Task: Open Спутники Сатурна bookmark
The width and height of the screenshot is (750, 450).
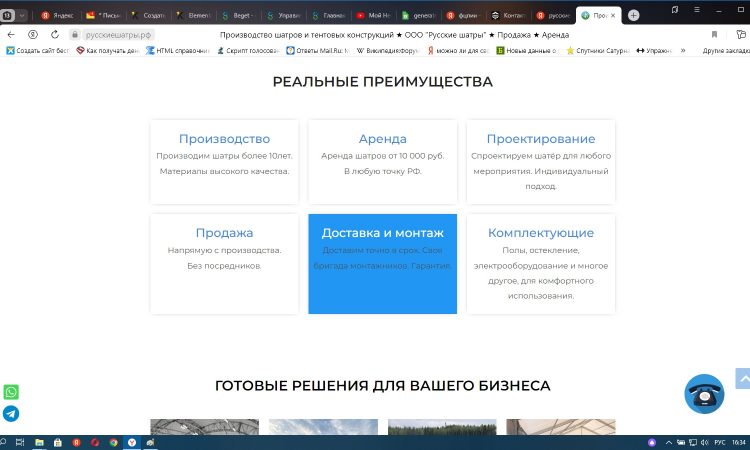Action: [598, 50]
